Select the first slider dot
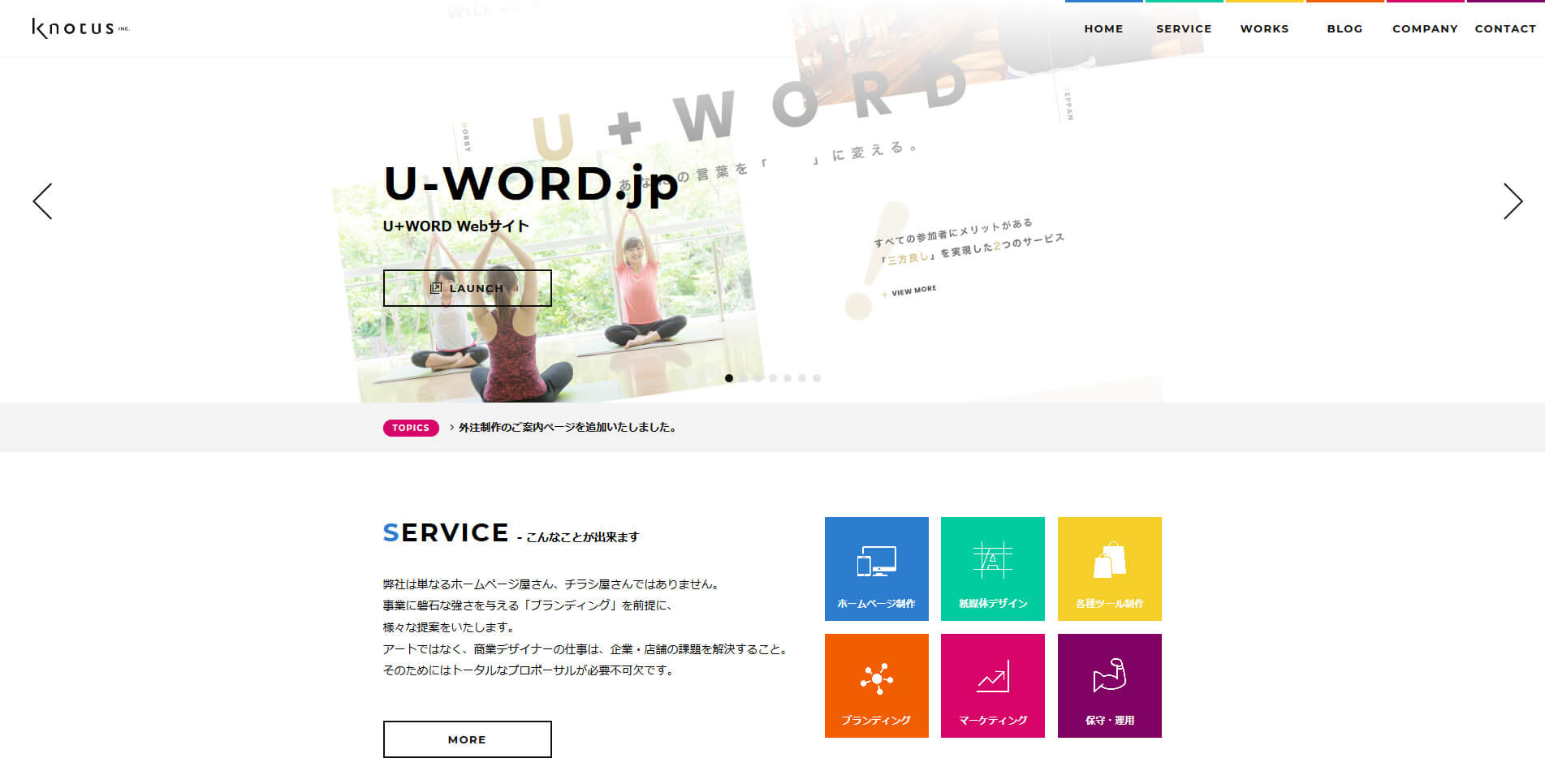1545x784 pixels. [729, 378]
